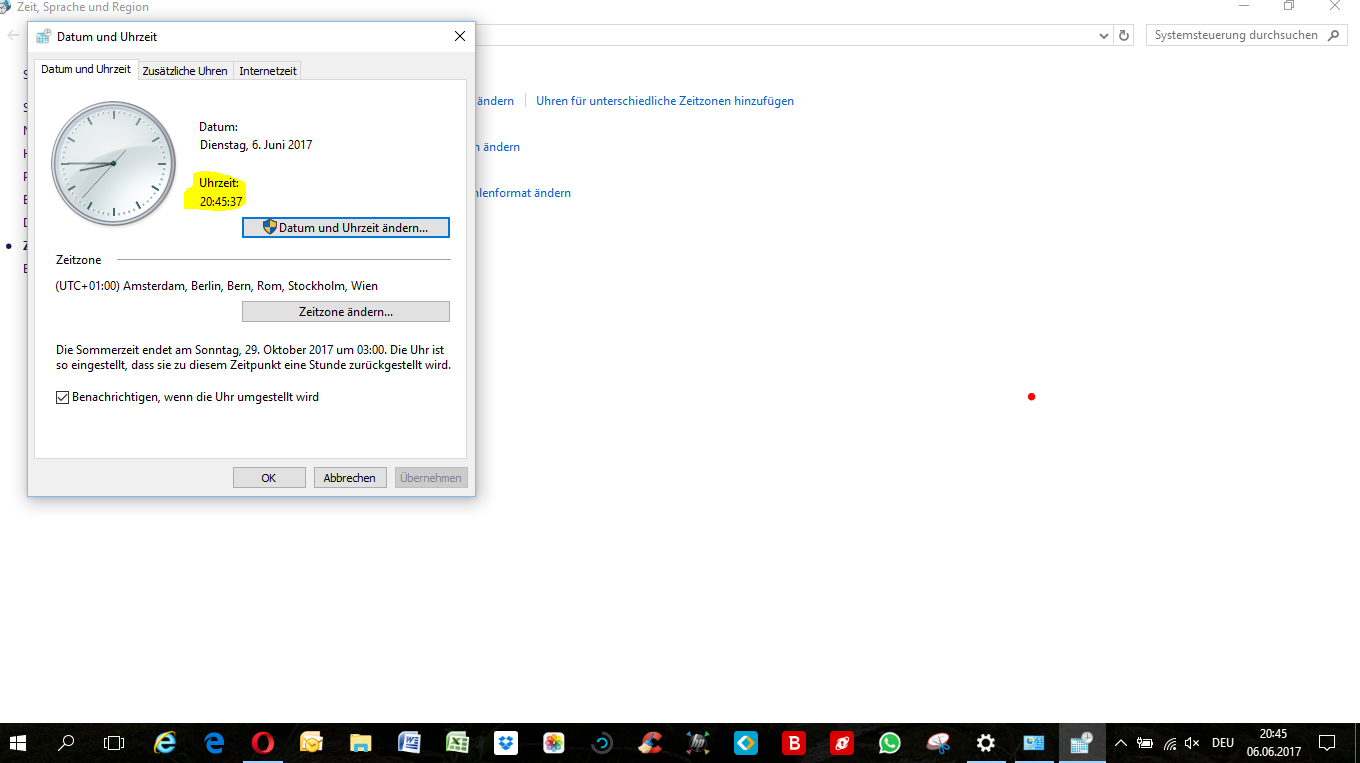Click the Zeit, Sprache und Region title icon

tap(5, 7)
